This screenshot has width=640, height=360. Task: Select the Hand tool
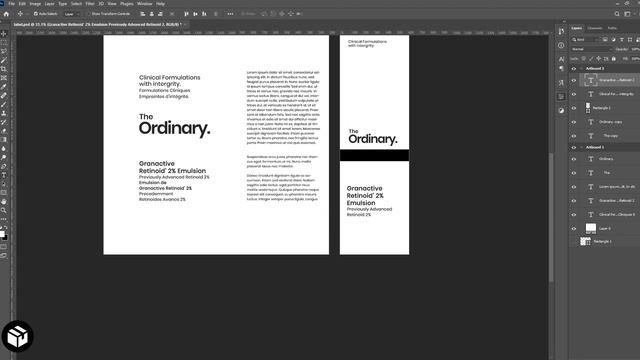coord(4,202)
